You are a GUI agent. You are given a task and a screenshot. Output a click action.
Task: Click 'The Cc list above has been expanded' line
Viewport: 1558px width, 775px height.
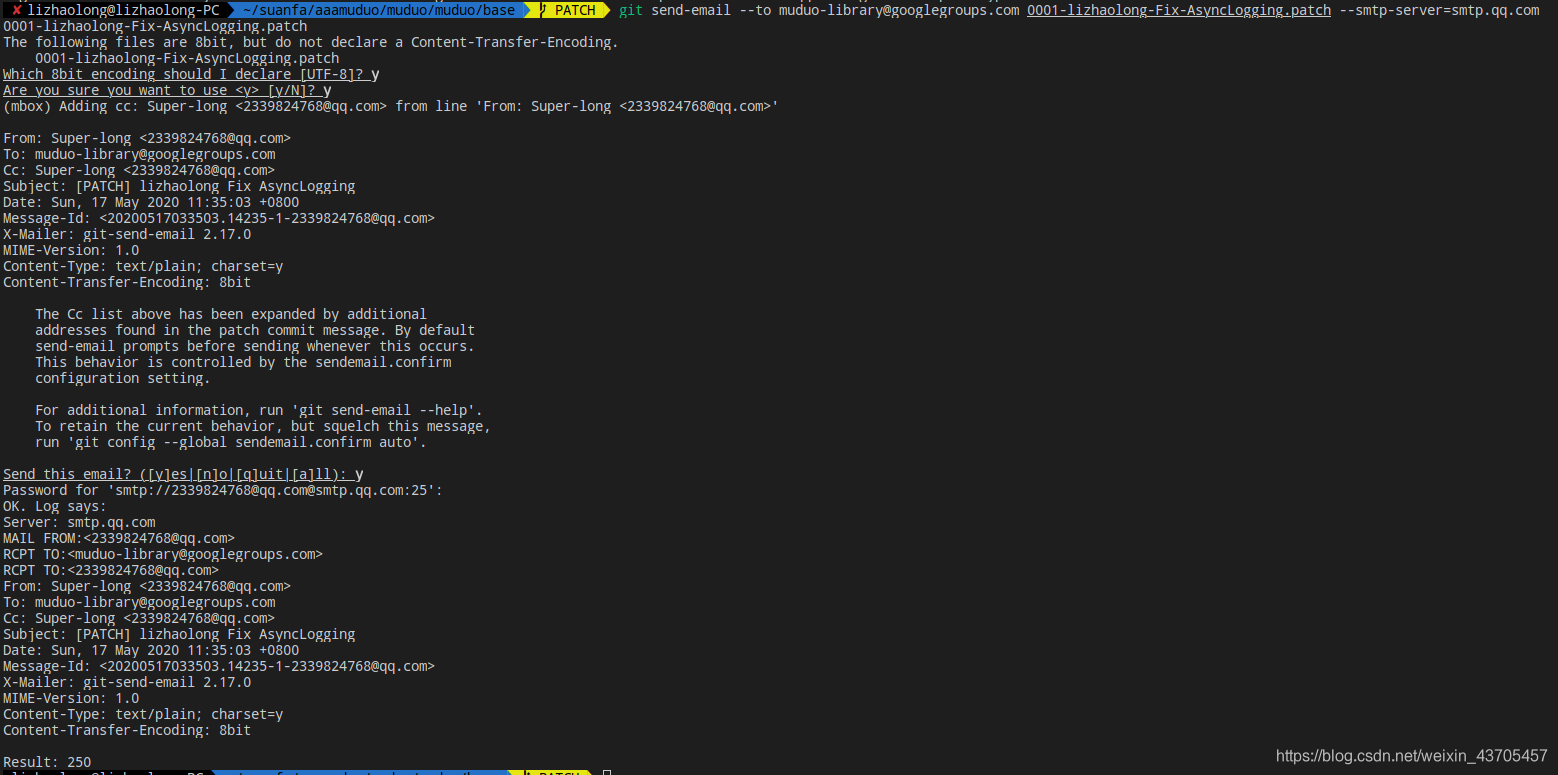coord(231,314)
